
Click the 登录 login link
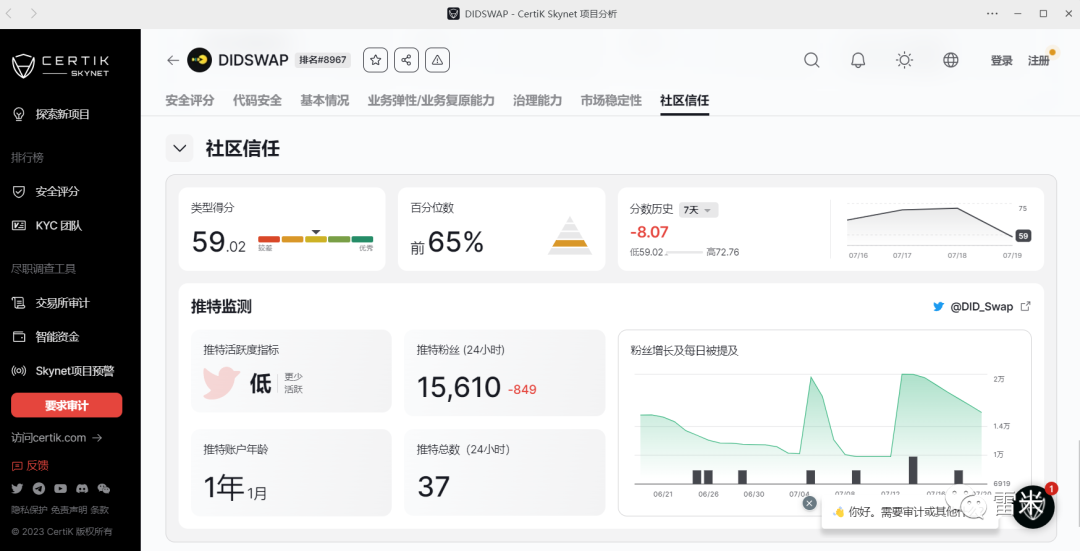pyautogui.click(x=1001, y=61)
